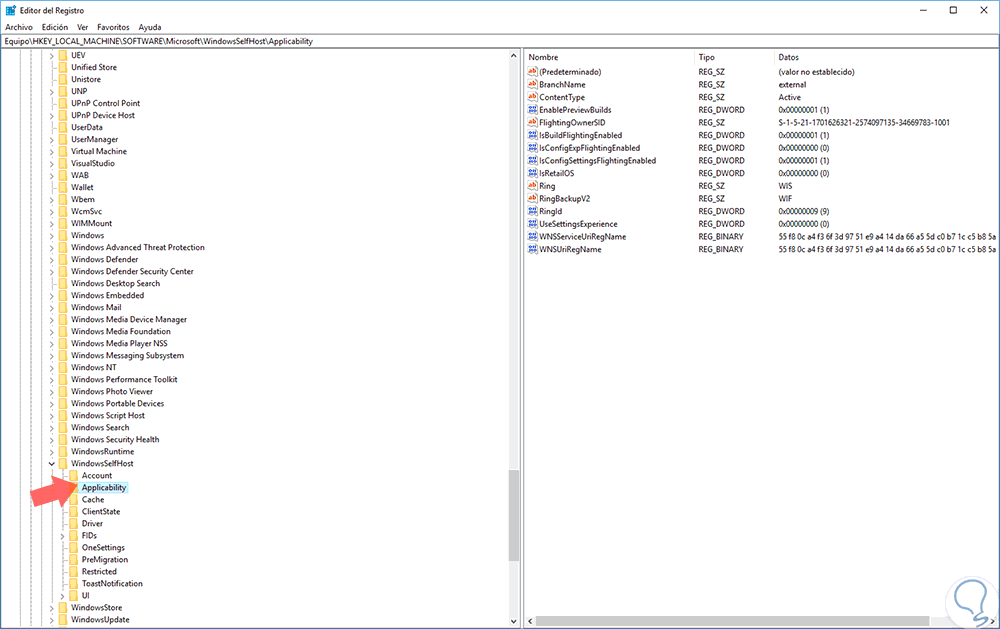Select the IsConfigSettingsFlightingEnabled value
This screenshot has height=629, width=1000.
(598, 161)
